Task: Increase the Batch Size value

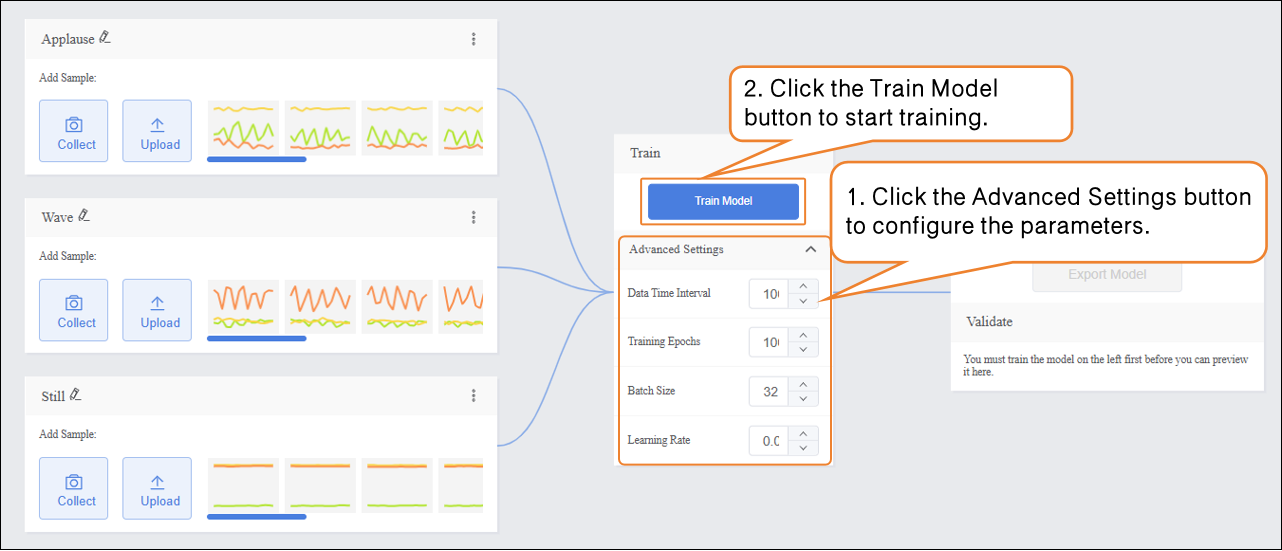Action: coord(803,385)
